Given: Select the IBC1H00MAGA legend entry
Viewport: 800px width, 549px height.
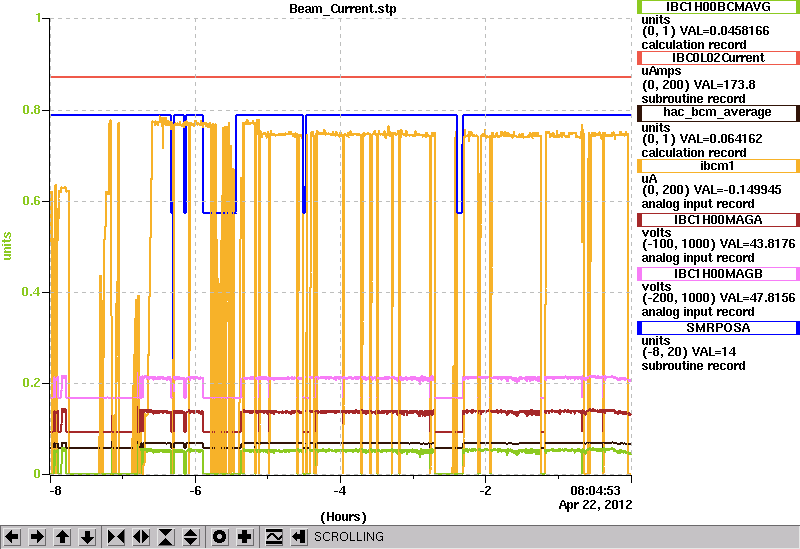Looking at the screenshot, I should tap(718, 220).
